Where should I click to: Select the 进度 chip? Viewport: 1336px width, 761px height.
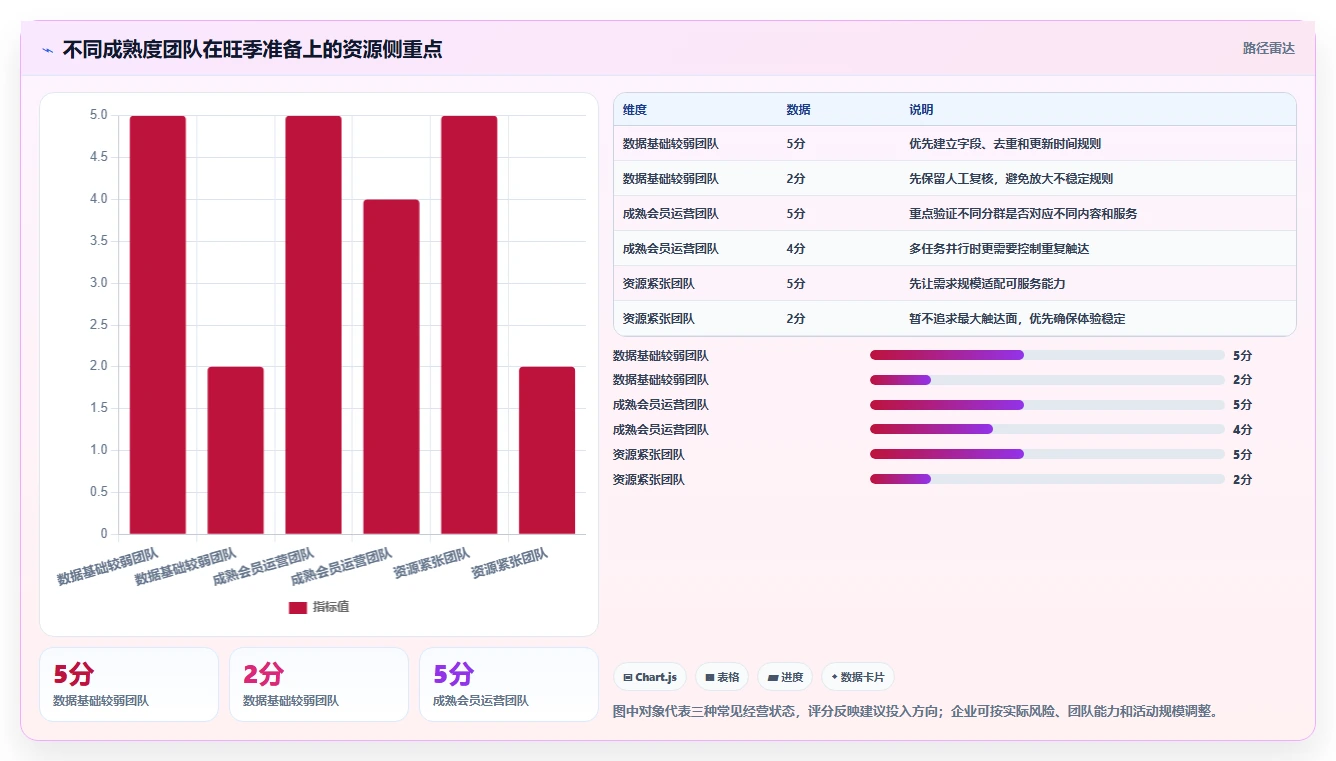pyautogui.click(x=785, y=677)
